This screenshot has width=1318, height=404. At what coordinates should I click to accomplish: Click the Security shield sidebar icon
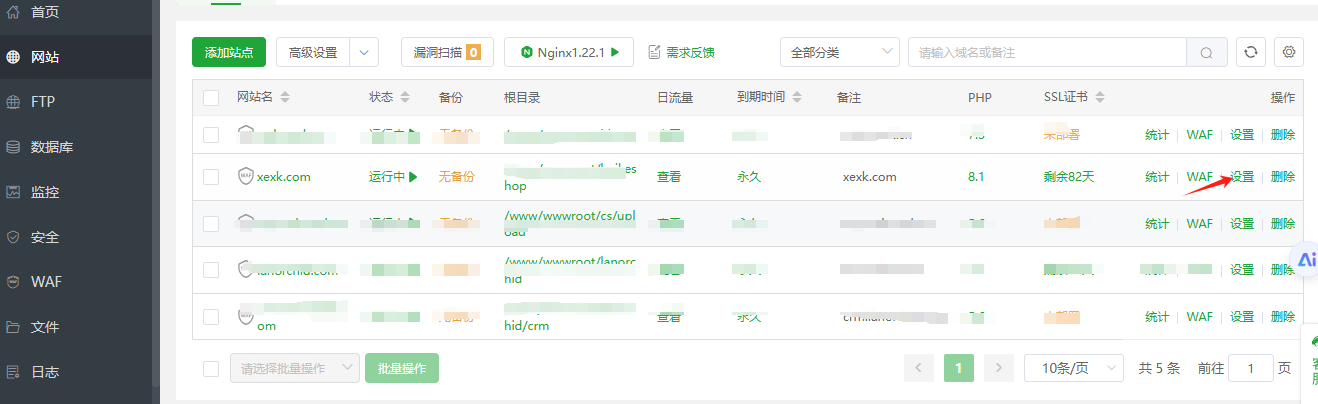tap(14, 237)
